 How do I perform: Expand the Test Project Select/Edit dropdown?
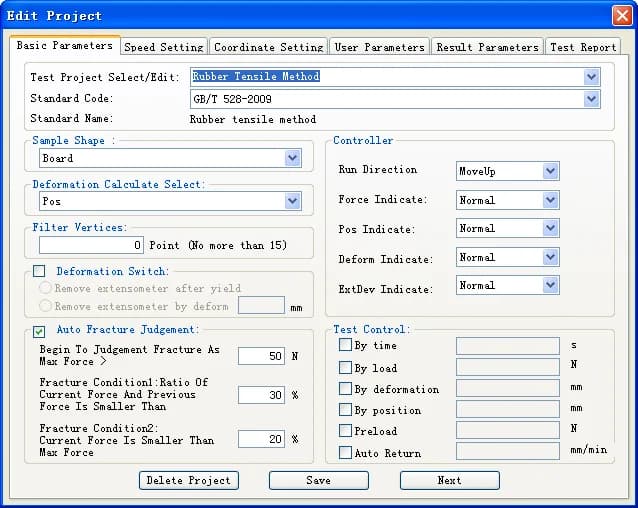(x=591, y=76)
